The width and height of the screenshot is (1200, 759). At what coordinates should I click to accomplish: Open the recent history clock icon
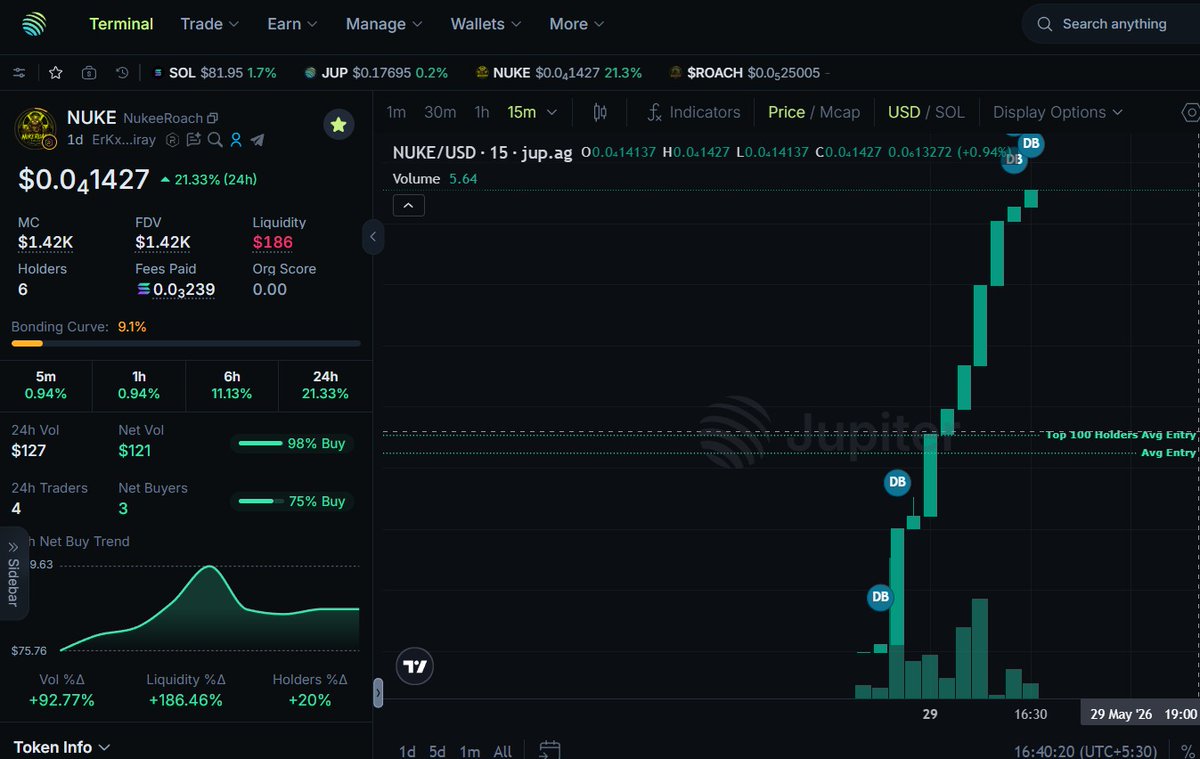click(122, 73)
